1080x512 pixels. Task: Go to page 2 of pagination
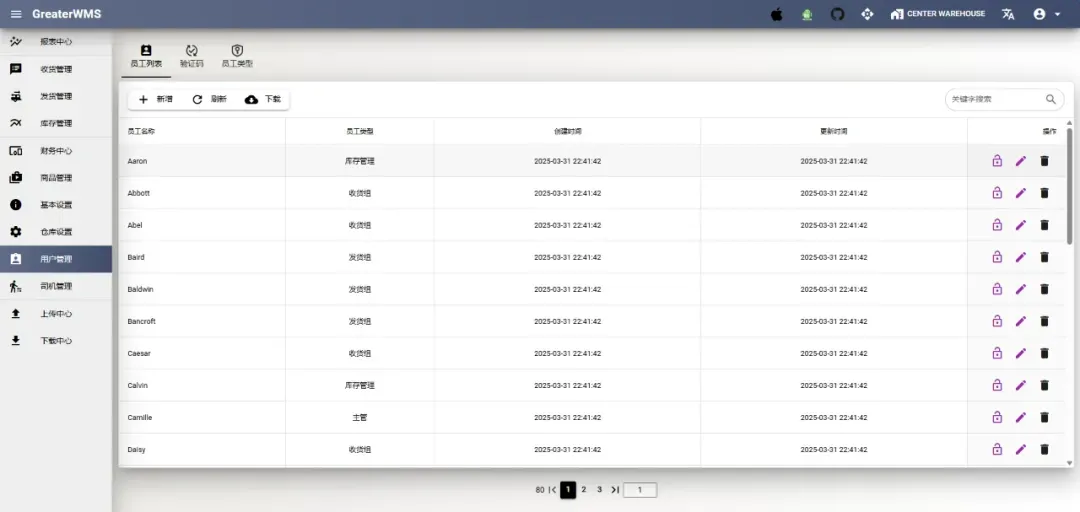[x=584, y=490]
